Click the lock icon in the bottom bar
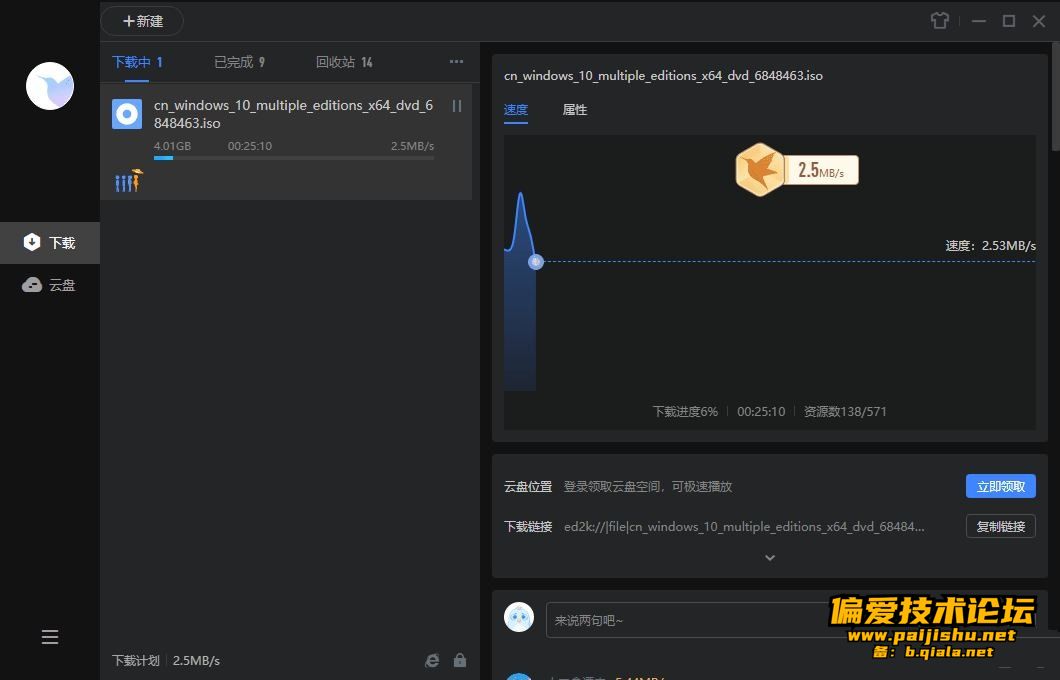1060x680 pixels. point(460,660)
